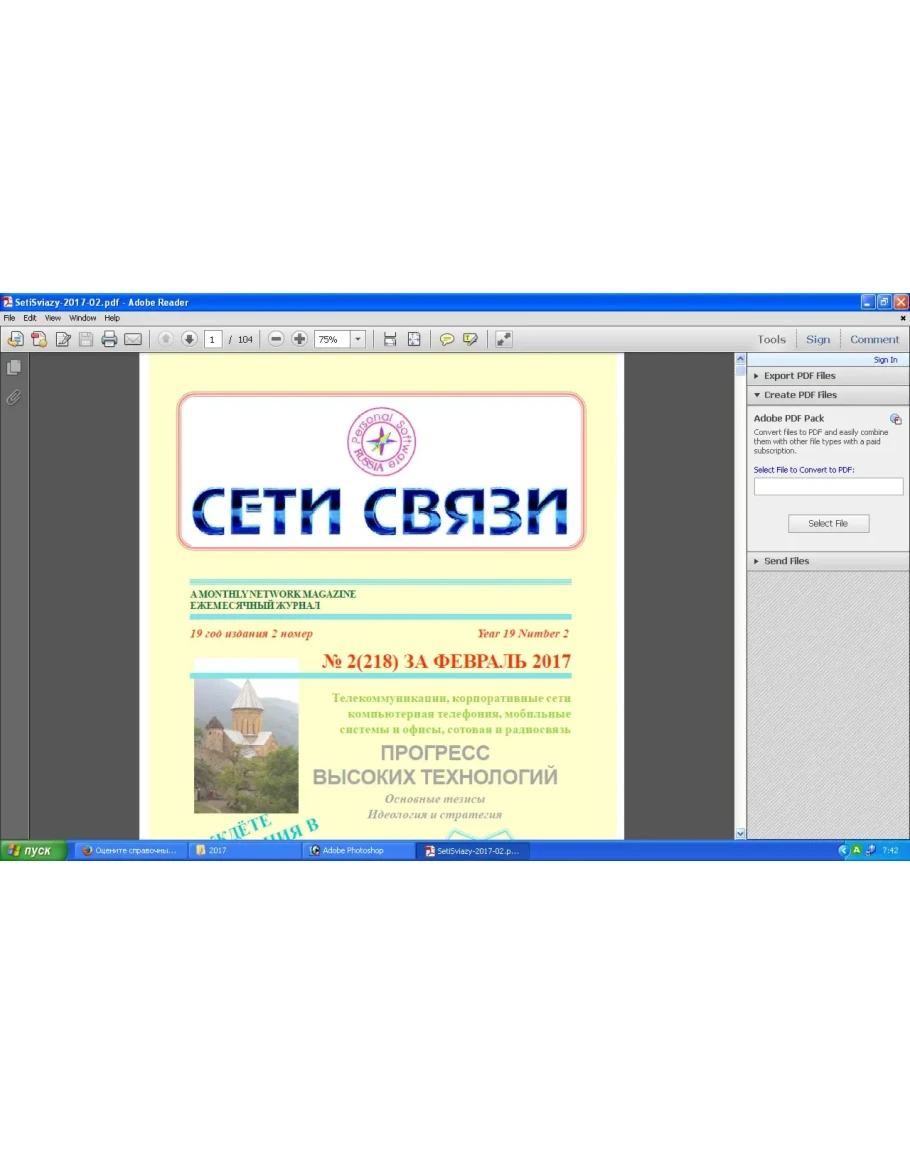The height and width of the screenshot is (1155, 910).
Task: Click the page number input field
Action: [x=213, y=339]
